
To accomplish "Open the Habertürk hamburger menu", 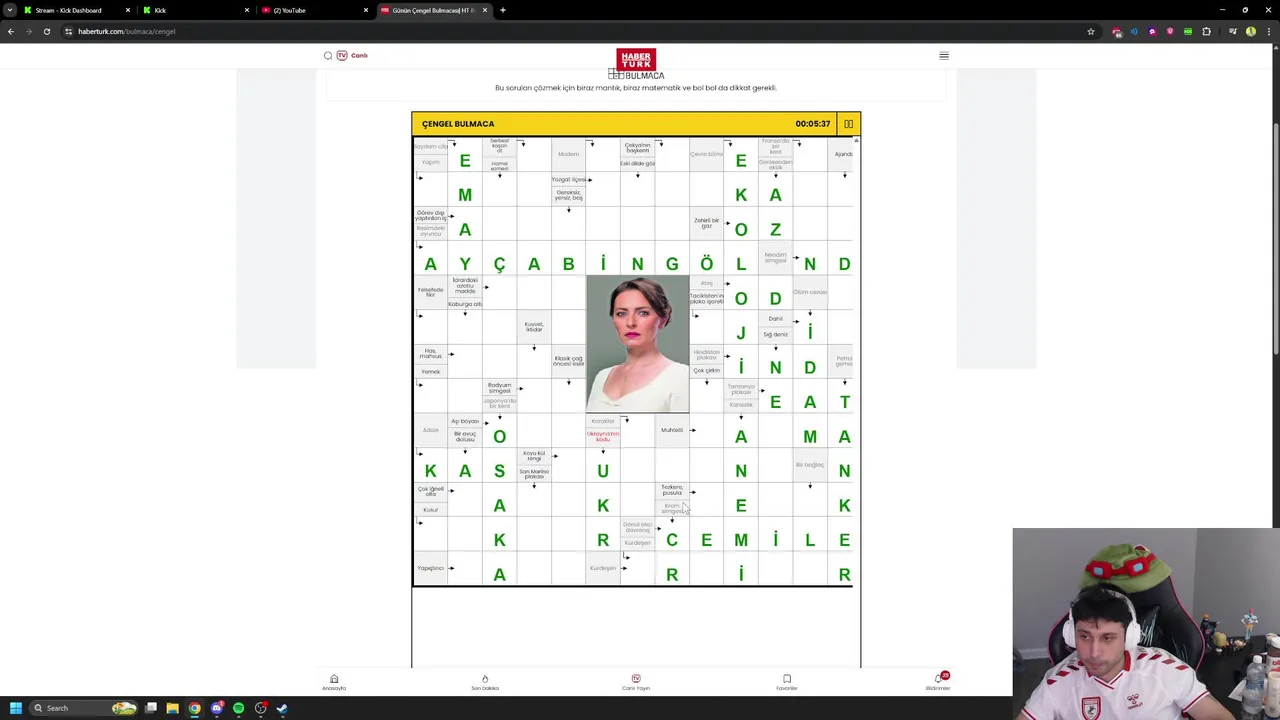I will tap(944, 56).
